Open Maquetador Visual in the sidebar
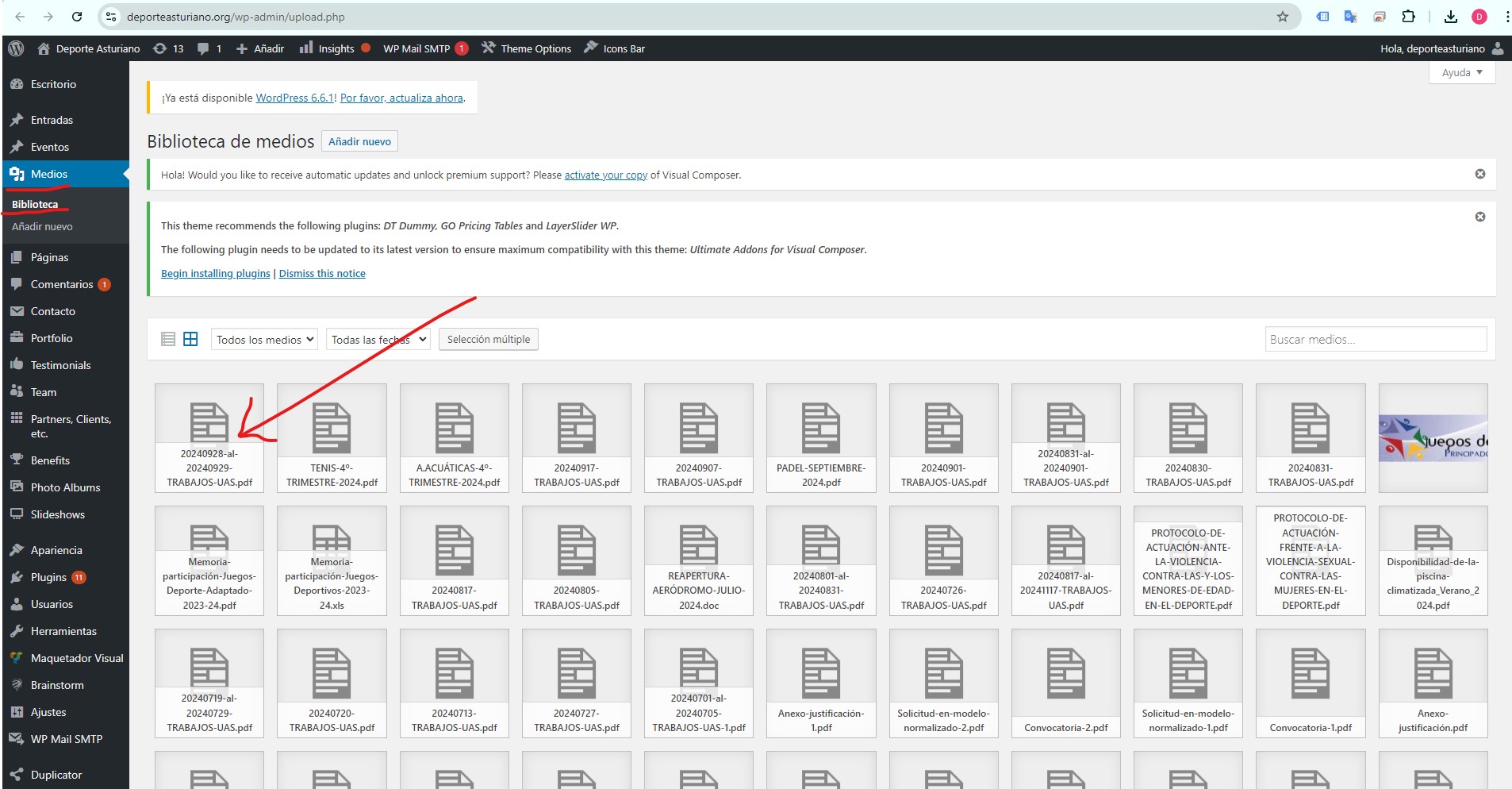 tap(65, 658)
